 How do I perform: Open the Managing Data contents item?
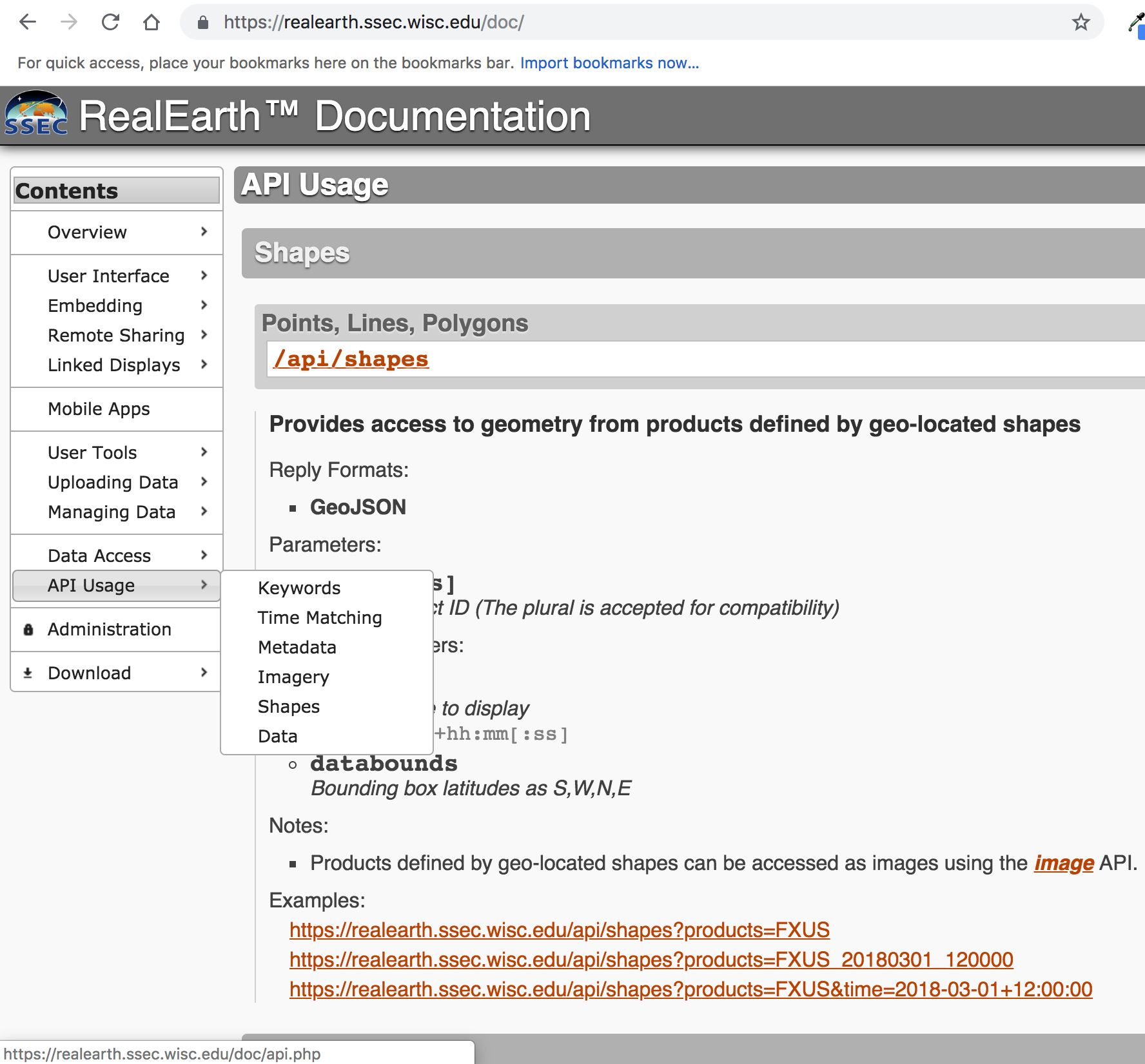point(117,512)
